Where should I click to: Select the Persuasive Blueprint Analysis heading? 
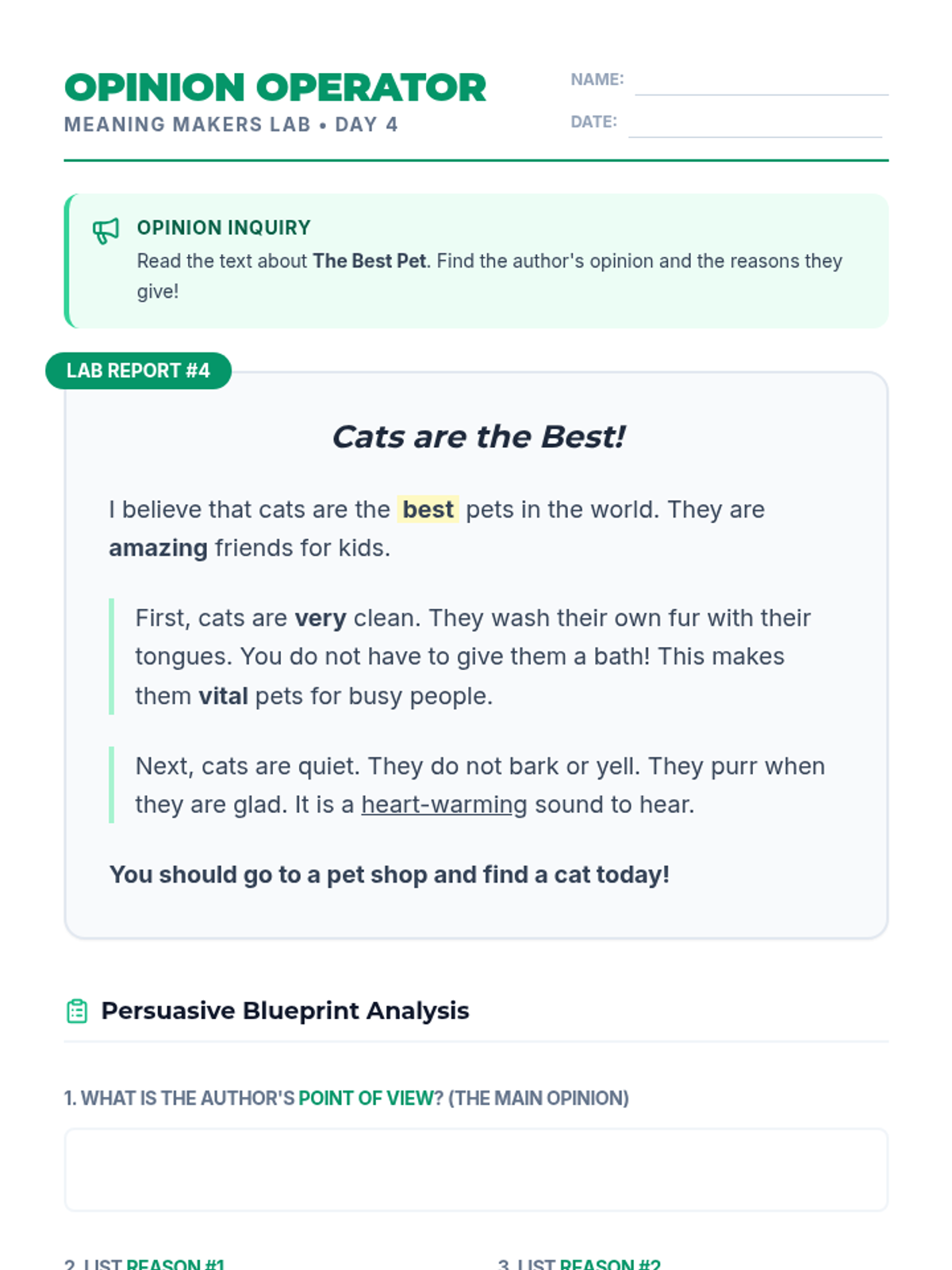click(285, 1010)
